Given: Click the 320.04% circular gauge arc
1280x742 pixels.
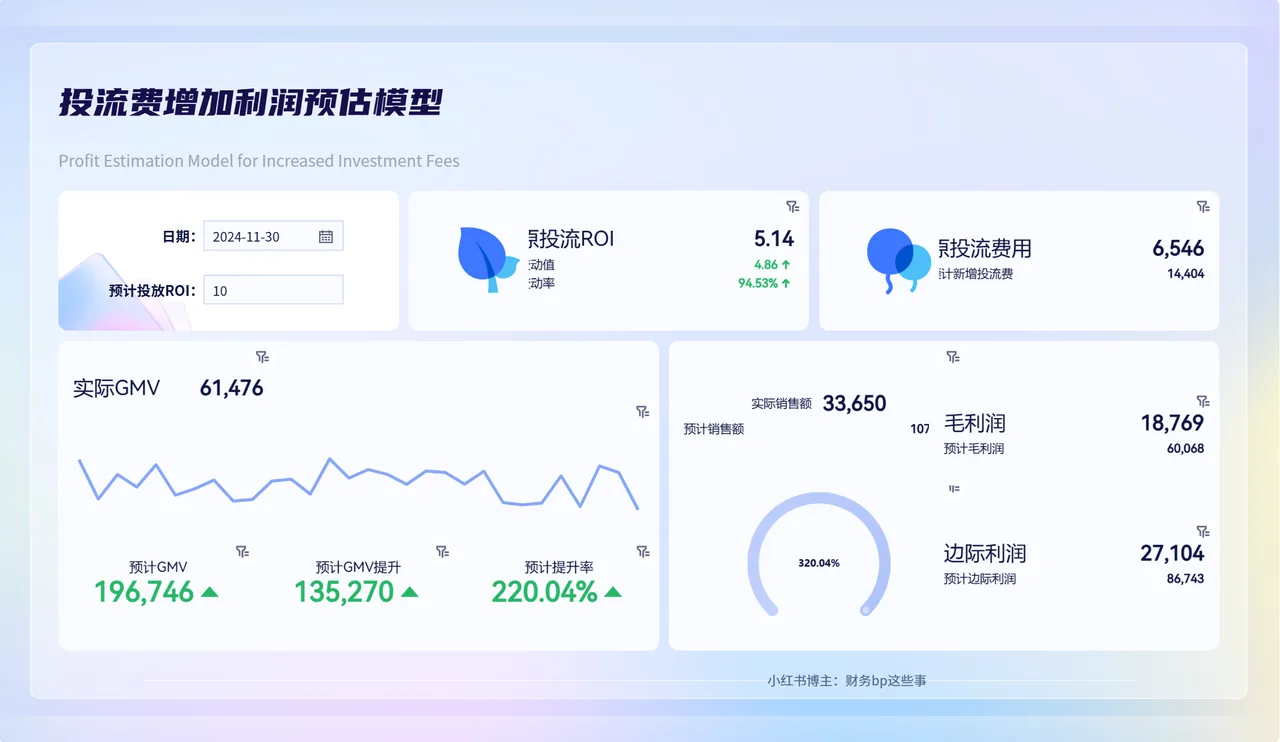Looking at the screenshot, I should (x=819, y=553).
